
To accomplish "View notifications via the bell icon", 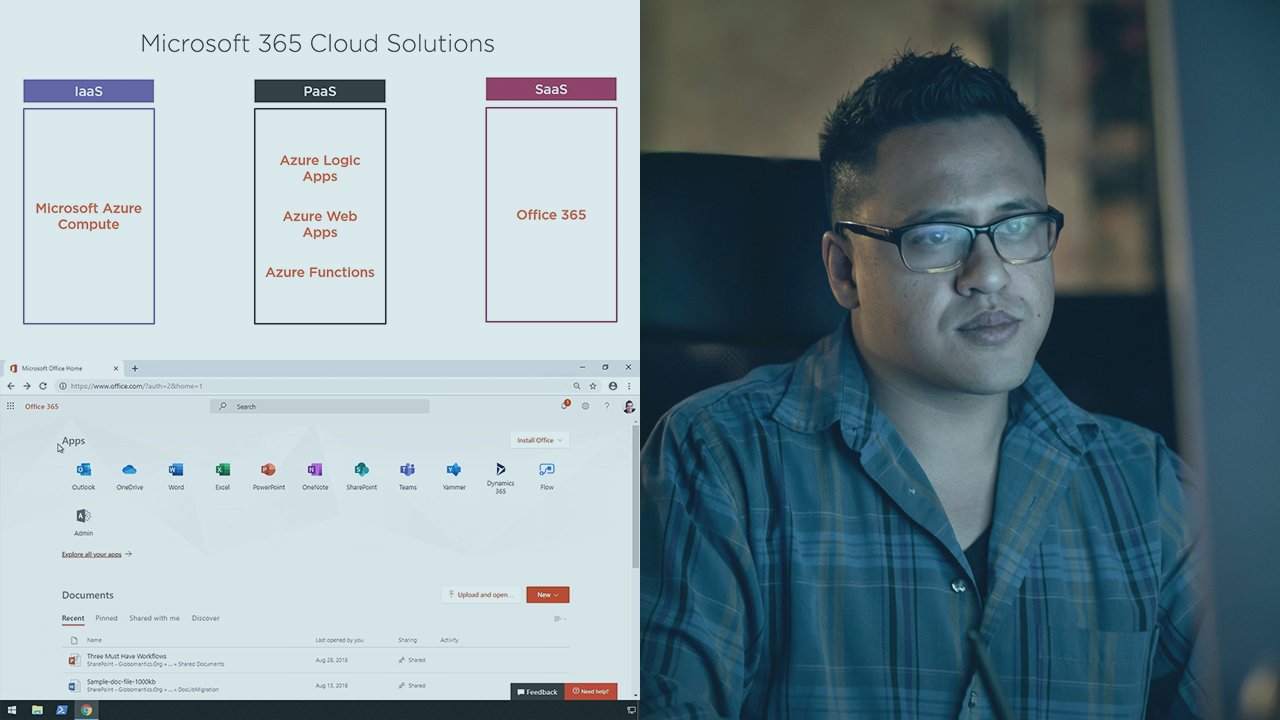I will pyautogui.click(x=565, y=406).
